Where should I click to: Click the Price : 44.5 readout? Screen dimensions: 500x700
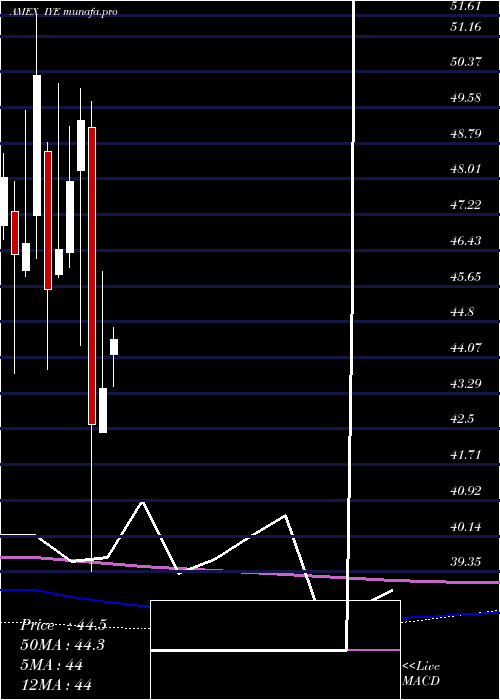pos(63,625)
